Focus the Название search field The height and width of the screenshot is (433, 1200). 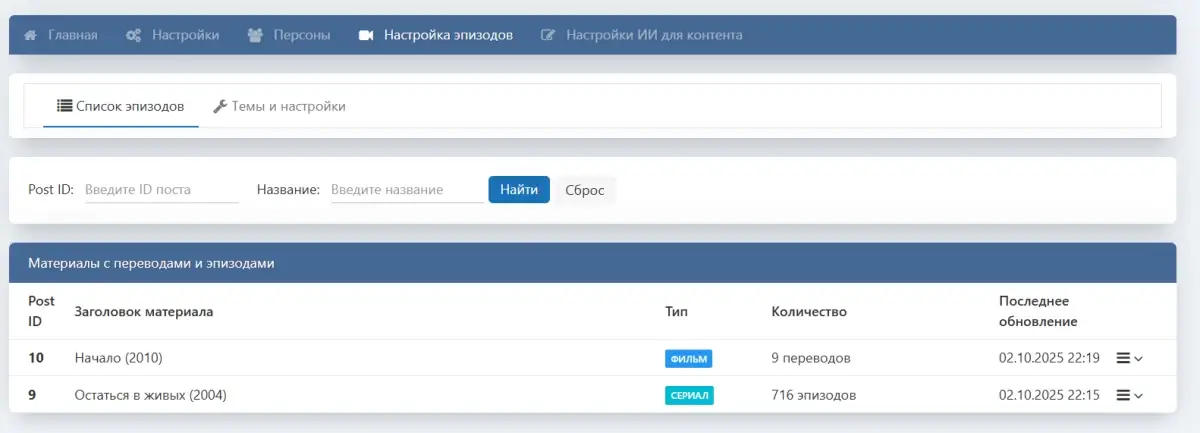click(x=406, y=190)
